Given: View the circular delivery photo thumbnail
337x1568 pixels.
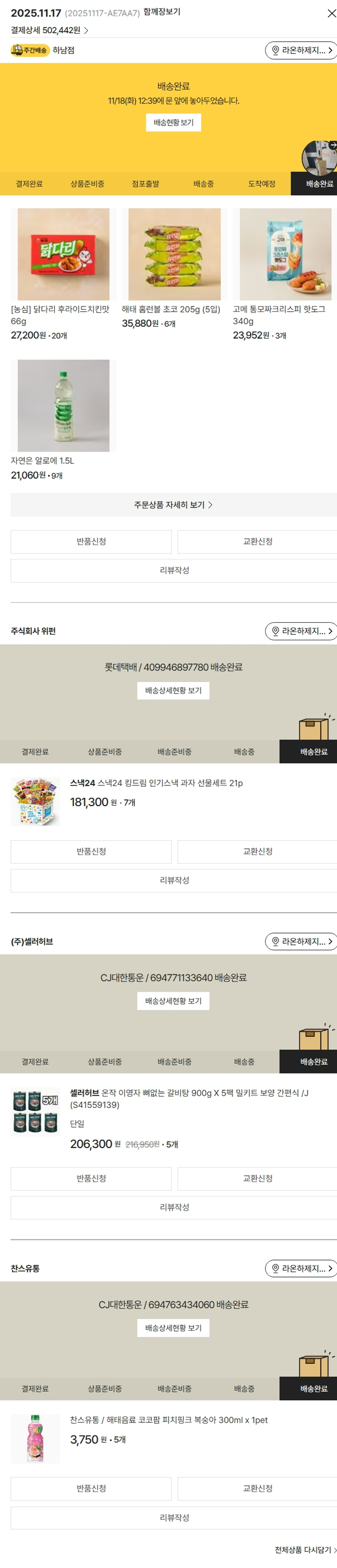Looking at the screenshot, I should [319, 157].
